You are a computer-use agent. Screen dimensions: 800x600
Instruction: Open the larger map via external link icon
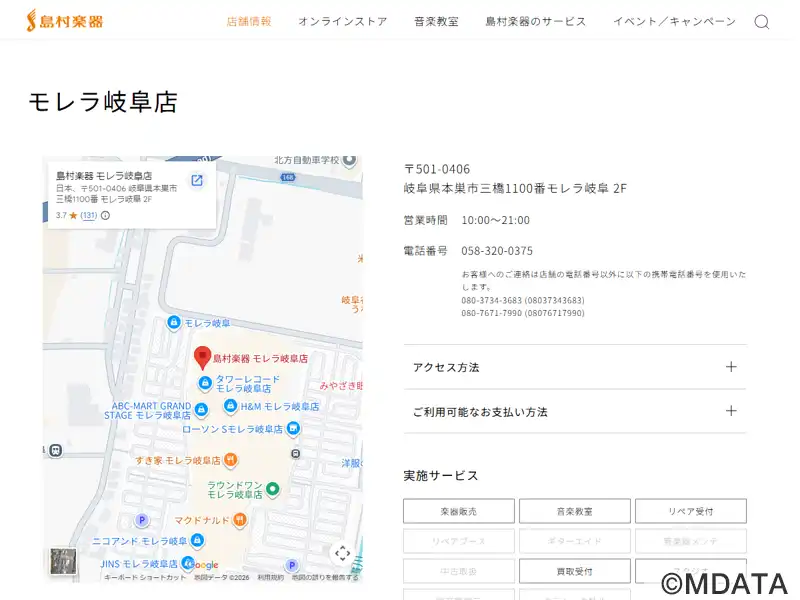click(x=197, y=180)
